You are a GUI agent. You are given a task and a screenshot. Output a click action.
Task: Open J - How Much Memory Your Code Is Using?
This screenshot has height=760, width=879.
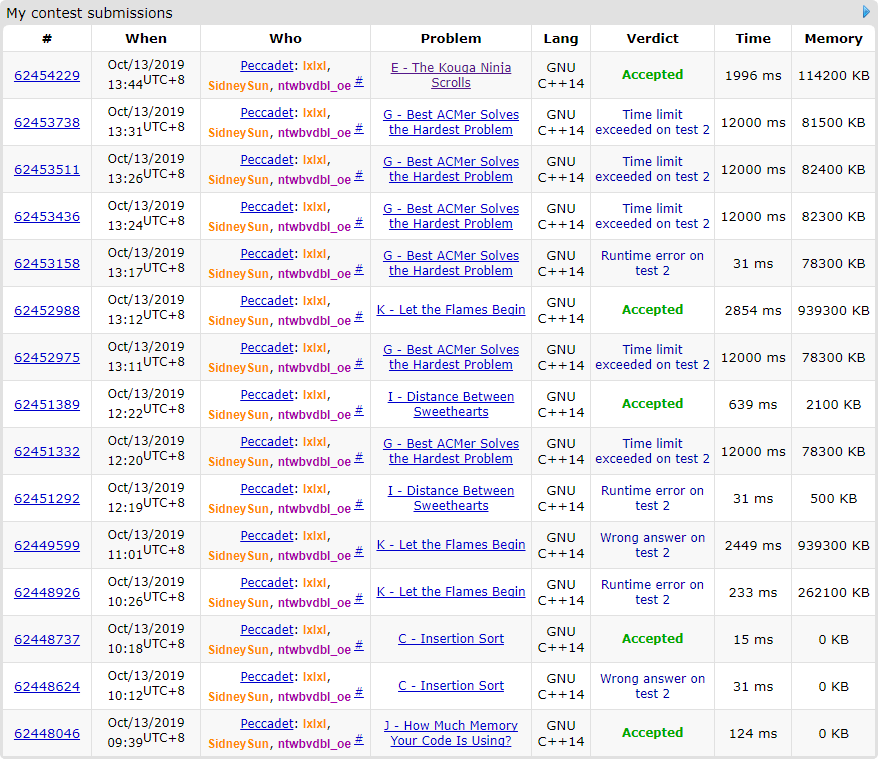[450, 733]
